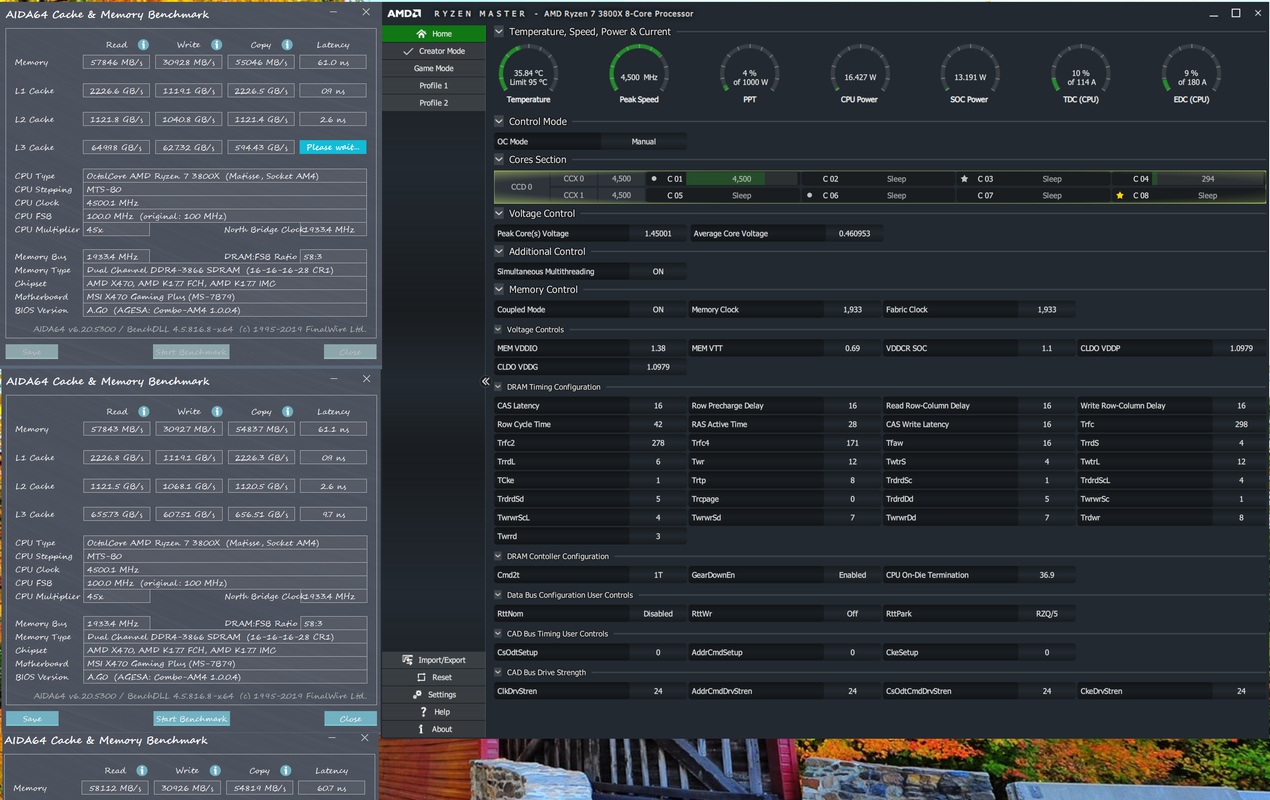Toggle GearDownEn Enabled setting
Viewport: 1270px width, 800px height.
852,575
